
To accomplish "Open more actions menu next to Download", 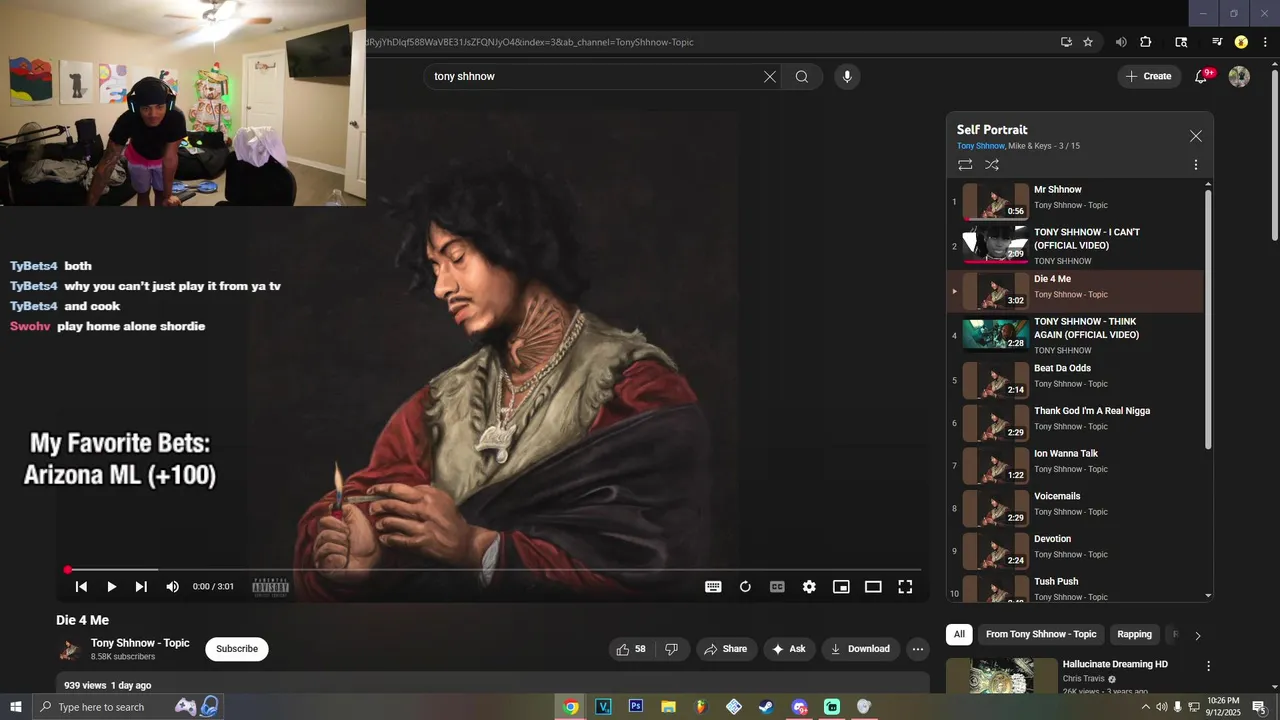I will 918,649.
